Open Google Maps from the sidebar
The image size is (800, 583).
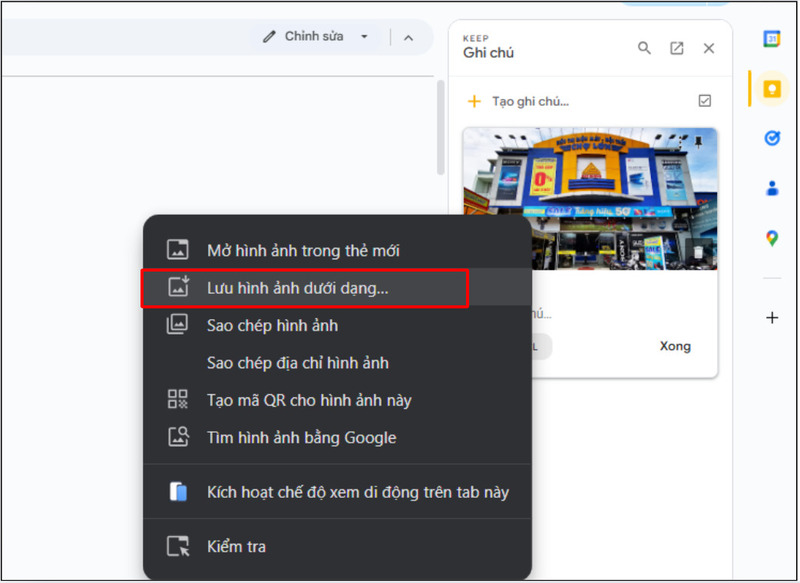point(771,238)
